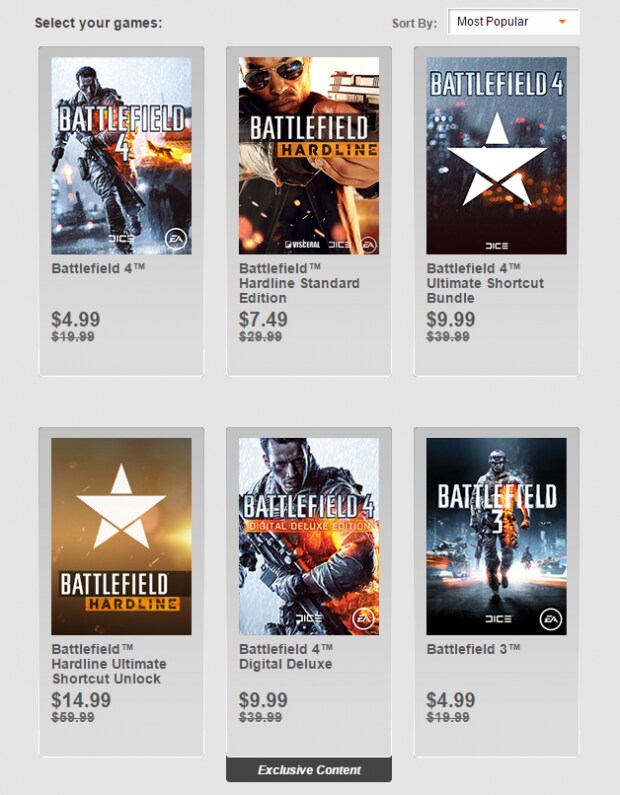Click the EA logo on Battlefield 4 cover
The image size is (620, 795).
(176, 238)
